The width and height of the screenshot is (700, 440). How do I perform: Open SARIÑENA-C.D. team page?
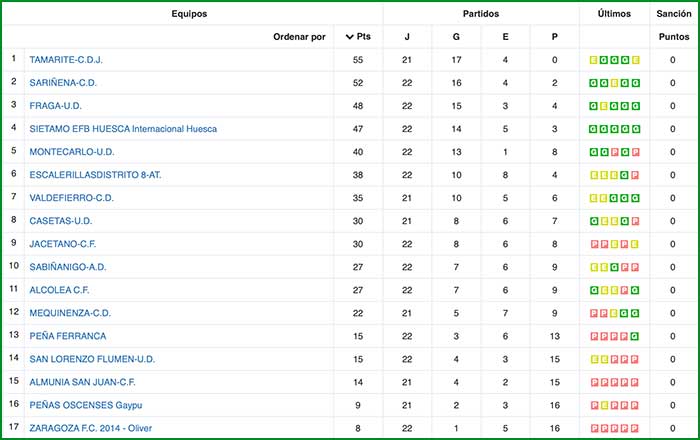click(76, 83)
